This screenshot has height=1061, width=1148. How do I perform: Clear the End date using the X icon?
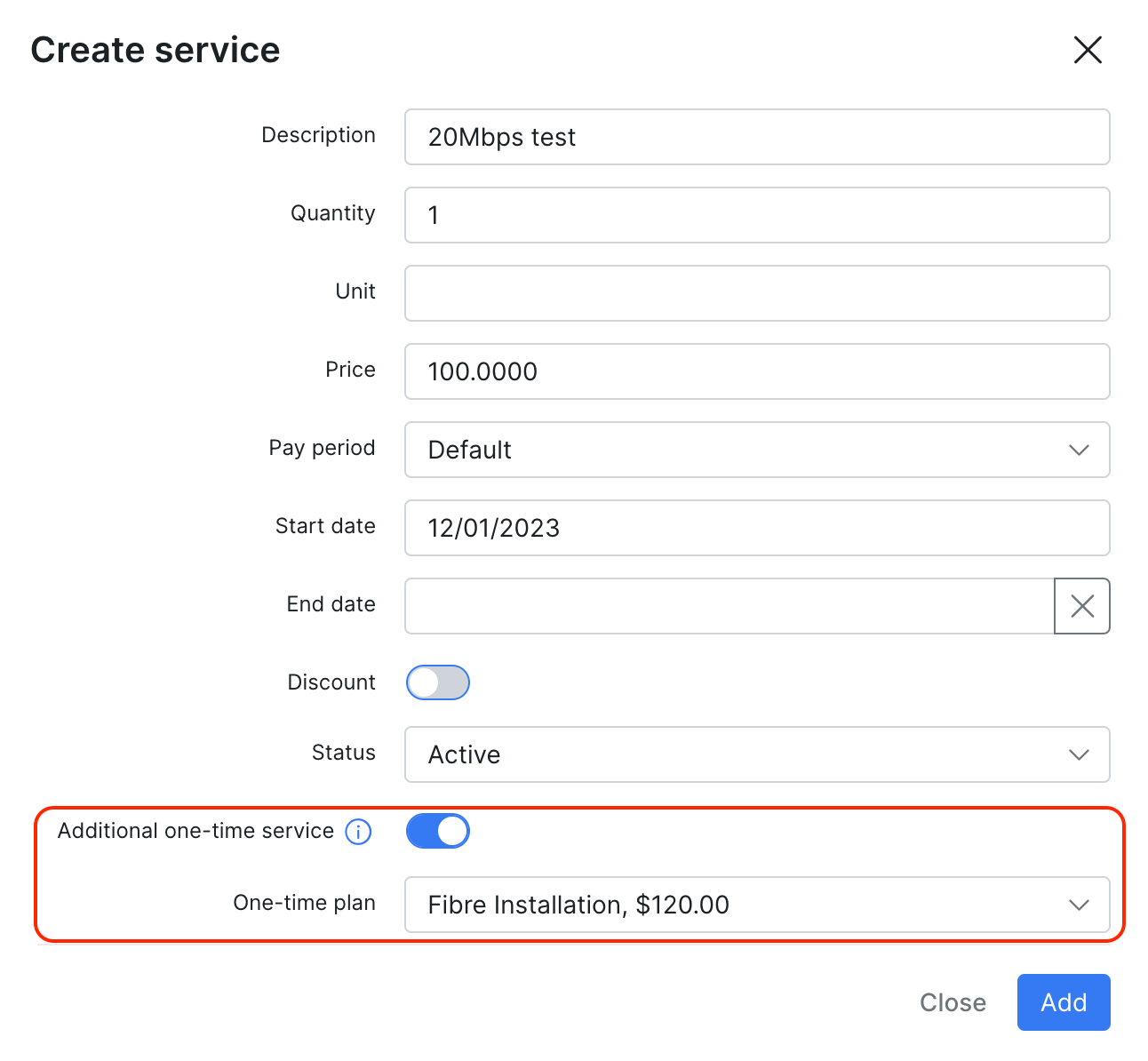[x=1081, y=606]
